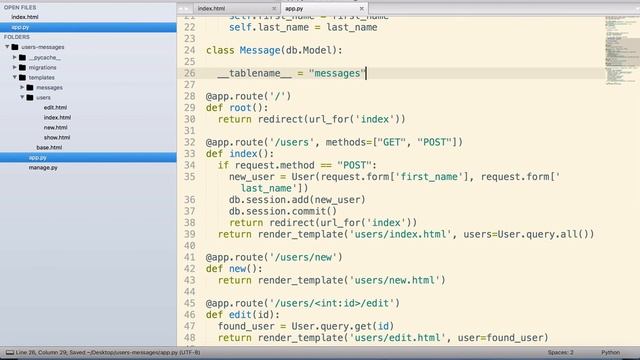
Task: Open index.html in the users folder
Action: pos(57,118)
